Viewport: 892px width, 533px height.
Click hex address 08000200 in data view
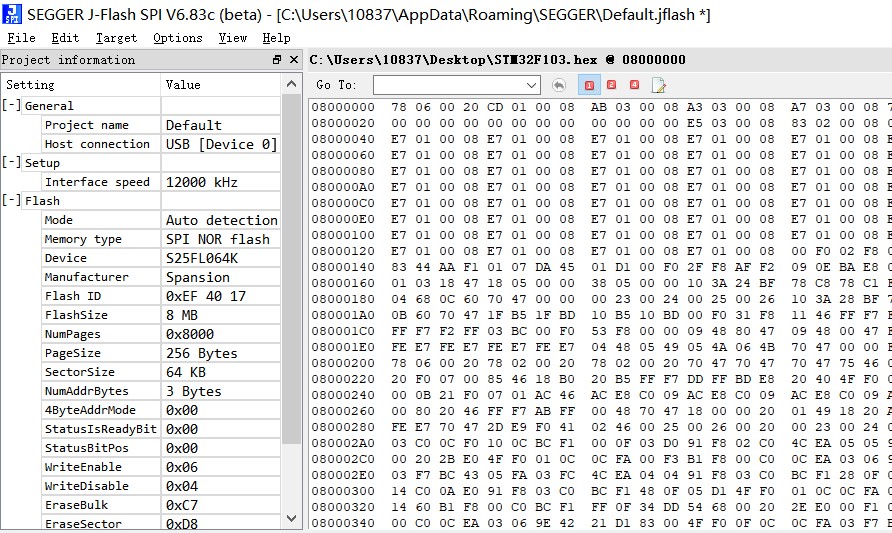tap(343, 363)
